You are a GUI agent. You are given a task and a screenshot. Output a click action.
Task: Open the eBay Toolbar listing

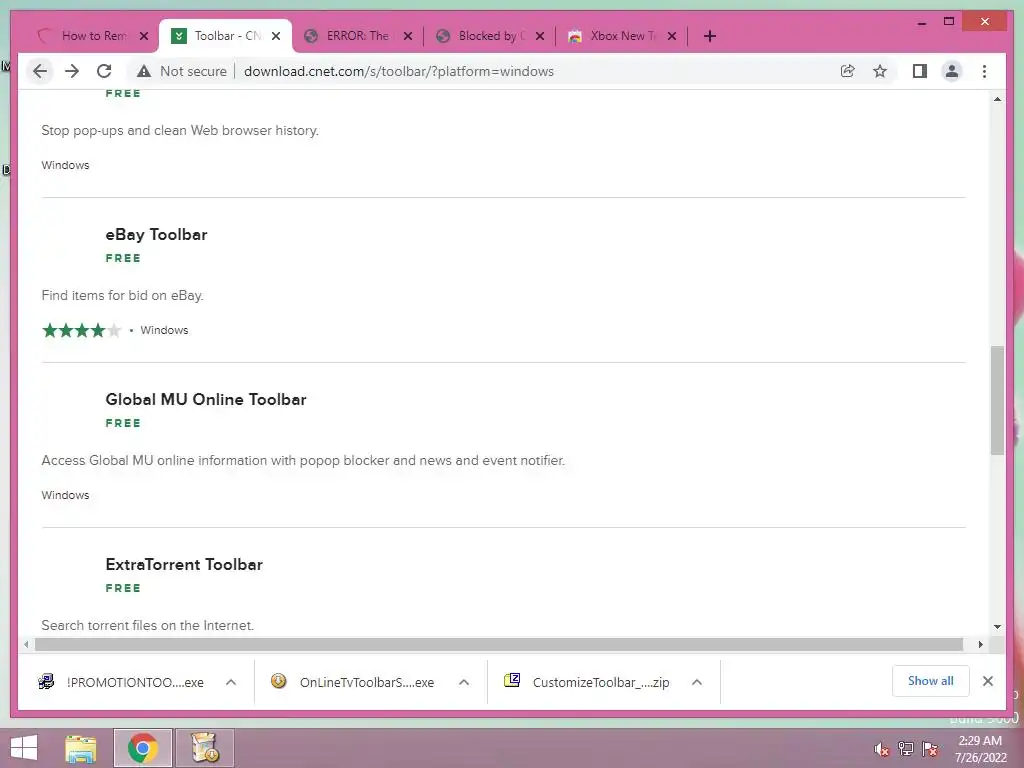tap(156, 234)
